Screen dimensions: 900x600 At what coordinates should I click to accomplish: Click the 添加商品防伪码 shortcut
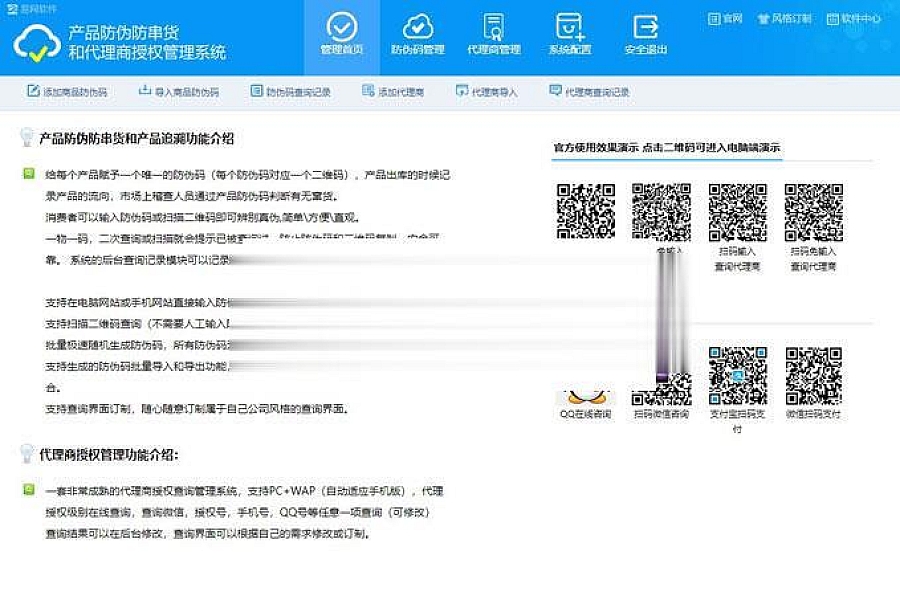pyautogui.click(x=67, y=91)
